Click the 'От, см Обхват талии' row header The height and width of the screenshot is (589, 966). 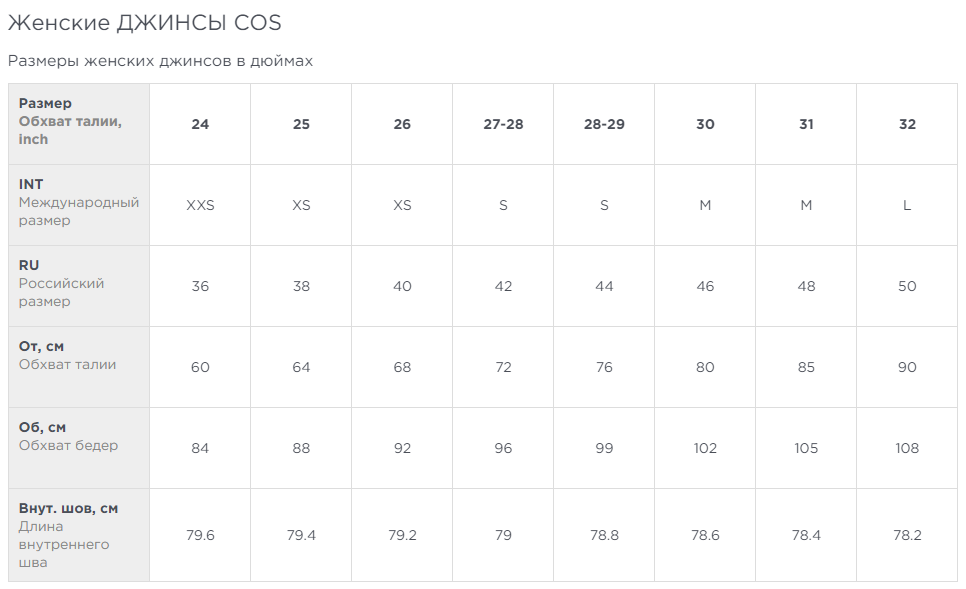(67, 356)
